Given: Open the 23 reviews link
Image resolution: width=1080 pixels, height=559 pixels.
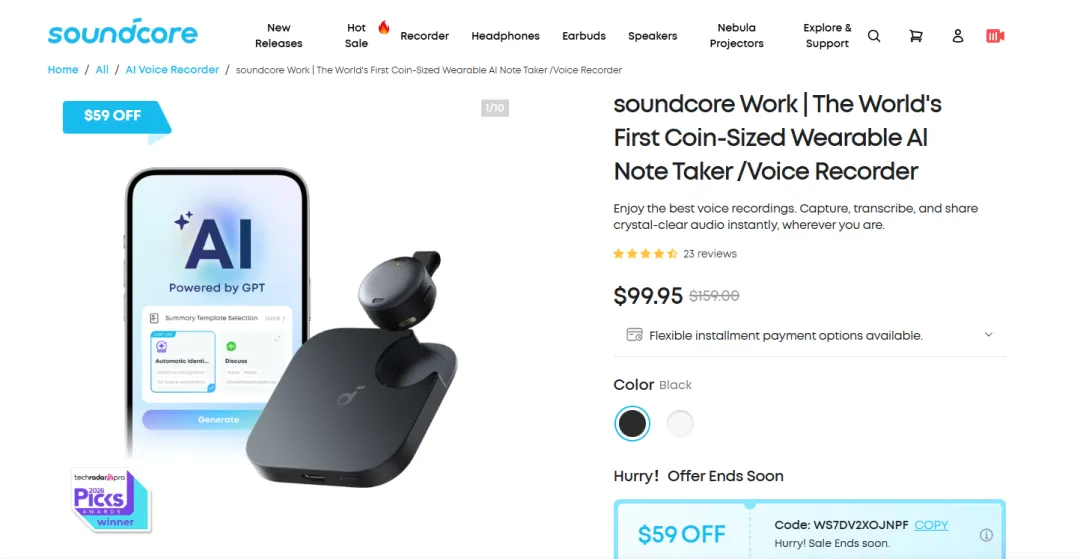Looking at the screenshot, I should tap(710, 254).
